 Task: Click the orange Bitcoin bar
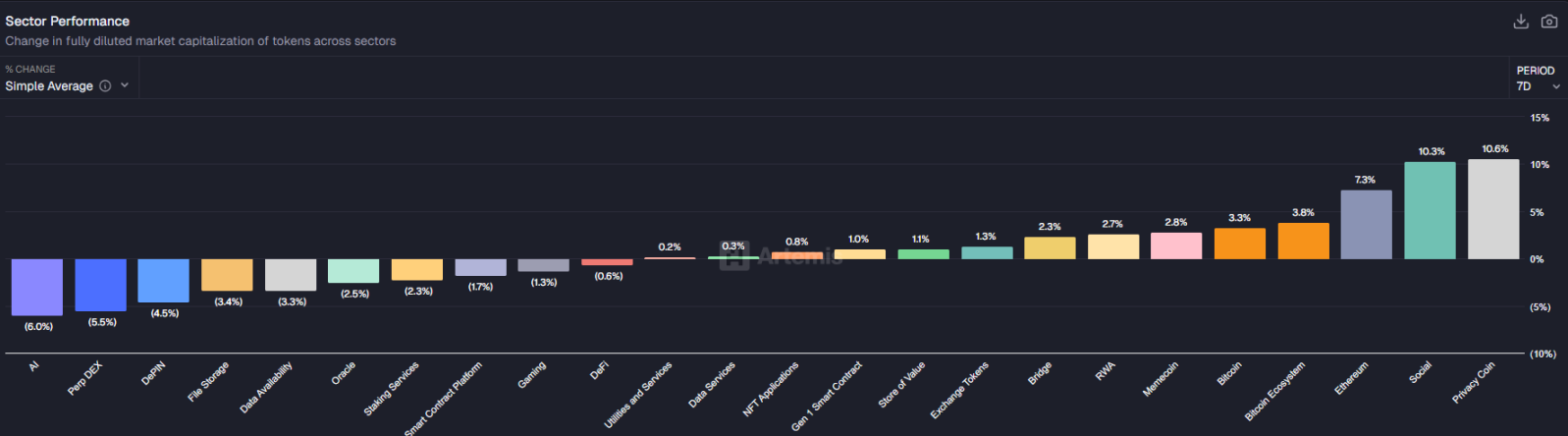(x=1239, y=244)
